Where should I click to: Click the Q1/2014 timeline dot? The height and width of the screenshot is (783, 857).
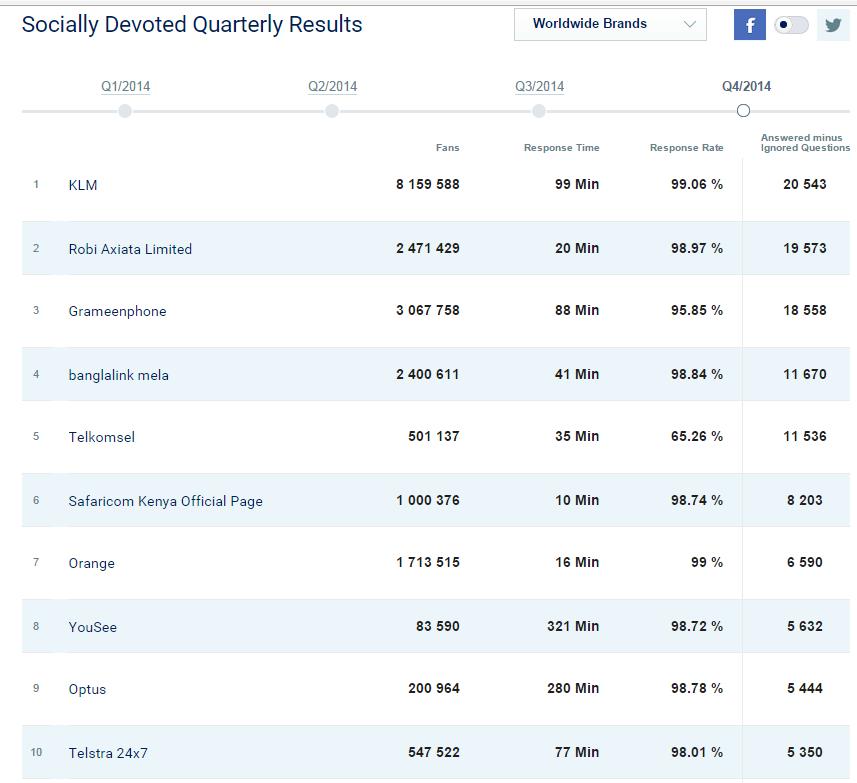125,111
